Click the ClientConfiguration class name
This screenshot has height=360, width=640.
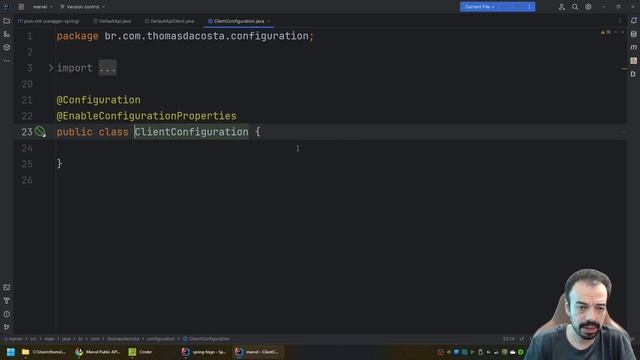point(191,132)
